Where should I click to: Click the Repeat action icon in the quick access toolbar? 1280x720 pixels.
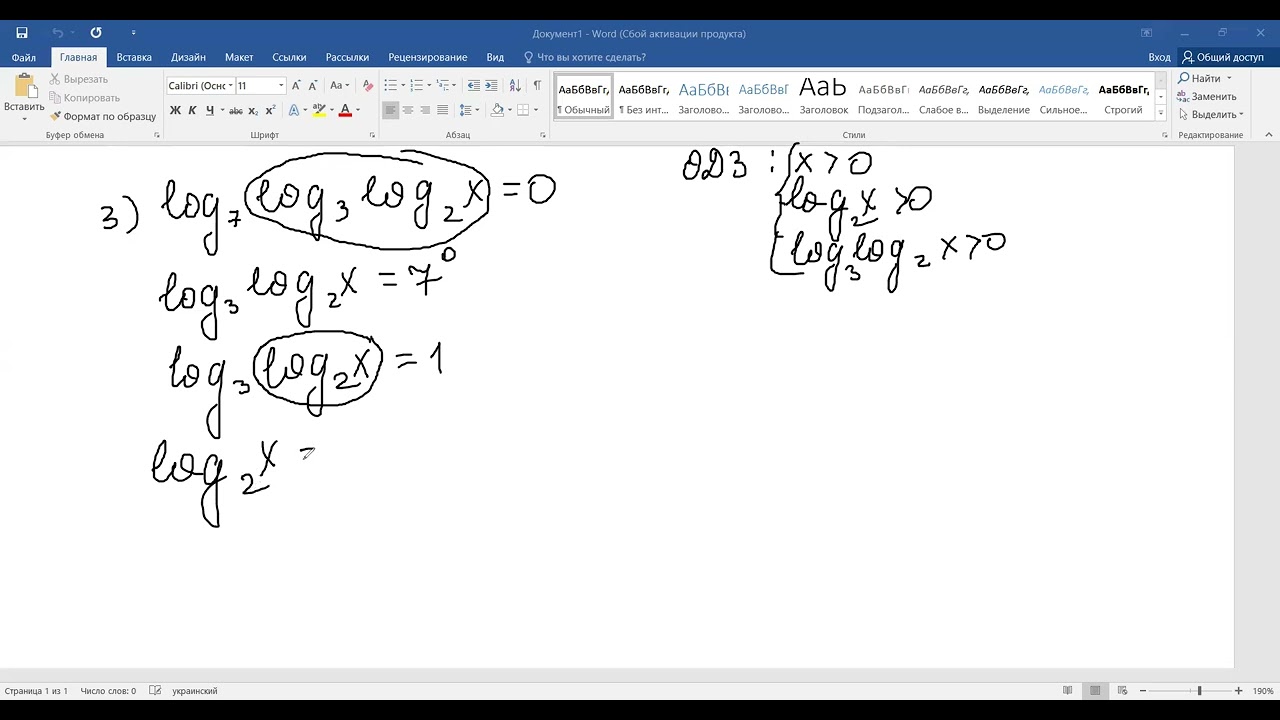96,33
